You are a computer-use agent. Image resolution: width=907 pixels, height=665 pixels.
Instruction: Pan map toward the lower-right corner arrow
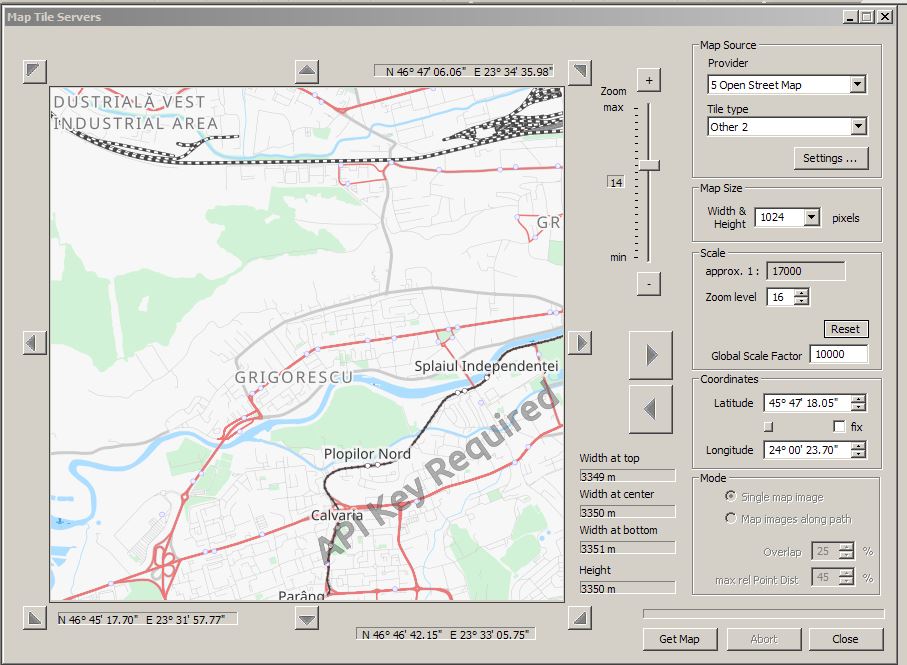(x=580, y=618)
